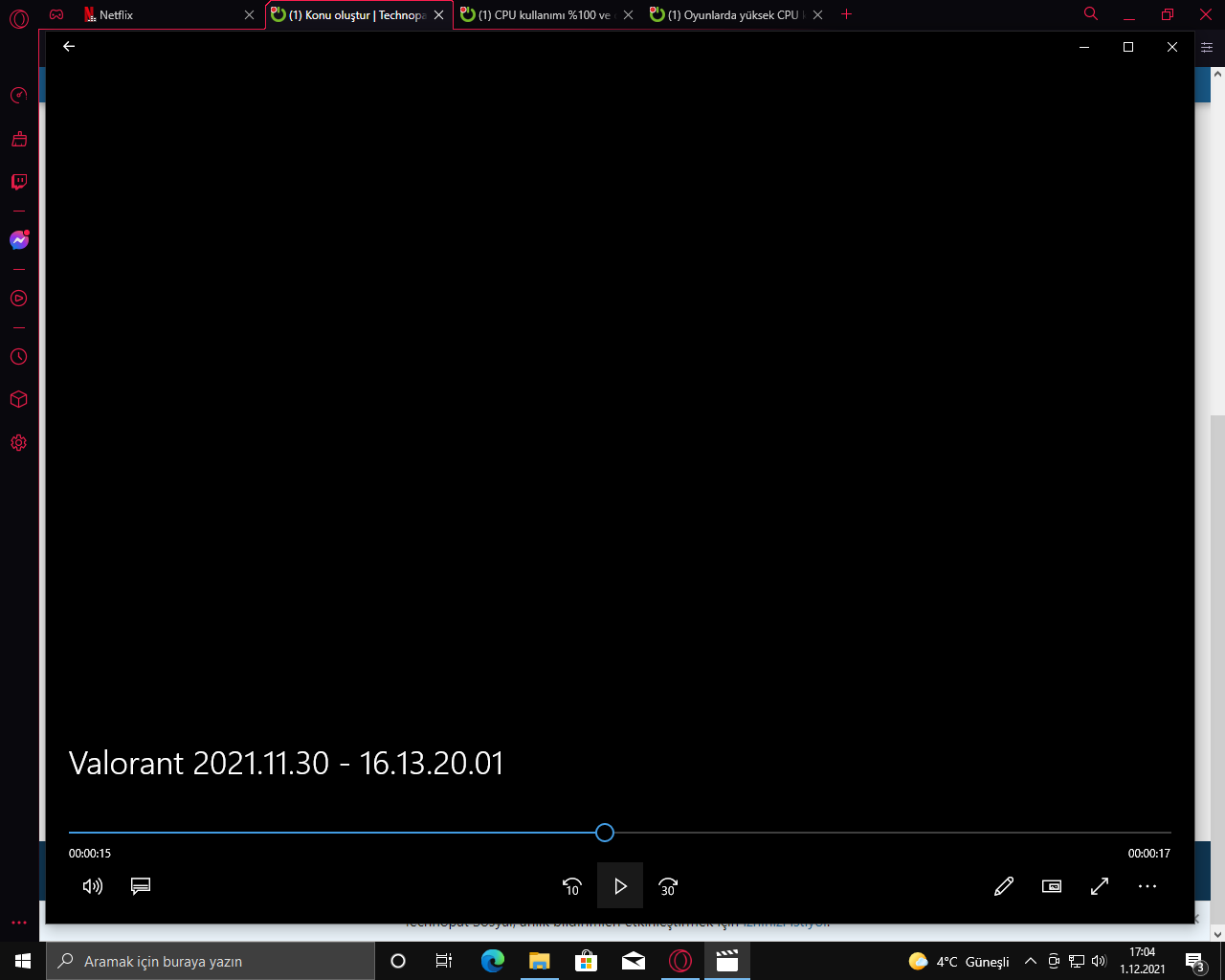Viewport: 1225px width, 980px height.
Task: Click the browser page vertical scrollbar
Action: [1217, 668]
